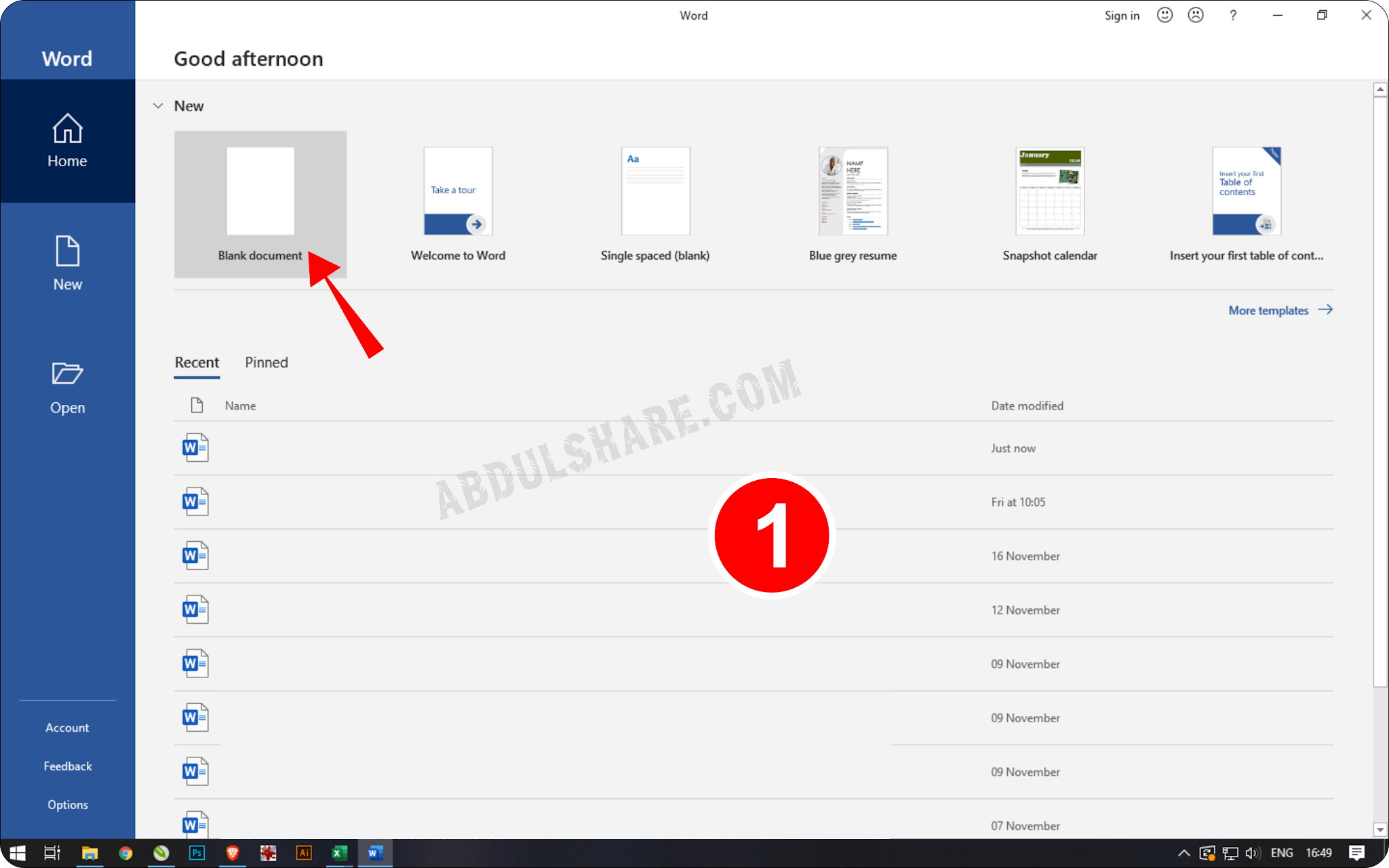
Task: Pick the Snapshot calendar template
Action: click(x=1050, y=204)
